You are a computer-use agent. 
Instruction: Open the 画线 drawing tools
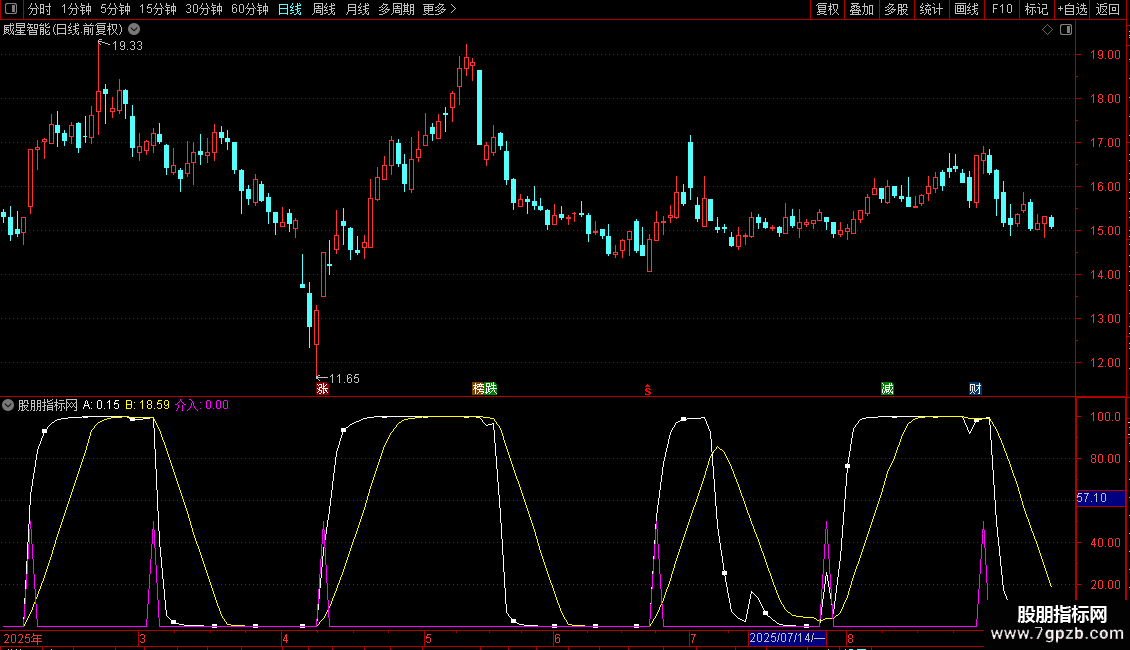(966, 10)
